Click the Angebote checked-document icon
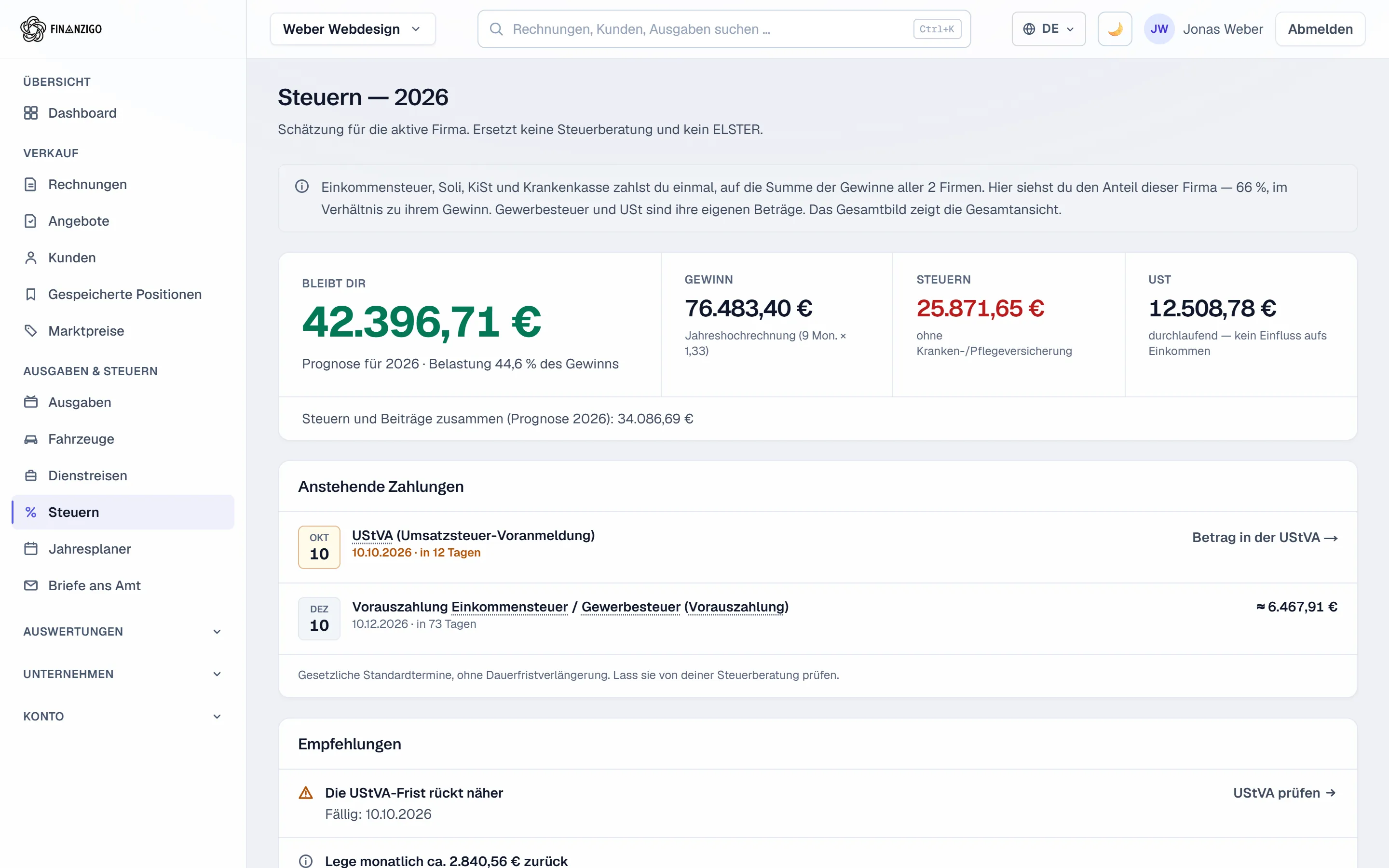1389x868 pixels. tap(31, 221)
